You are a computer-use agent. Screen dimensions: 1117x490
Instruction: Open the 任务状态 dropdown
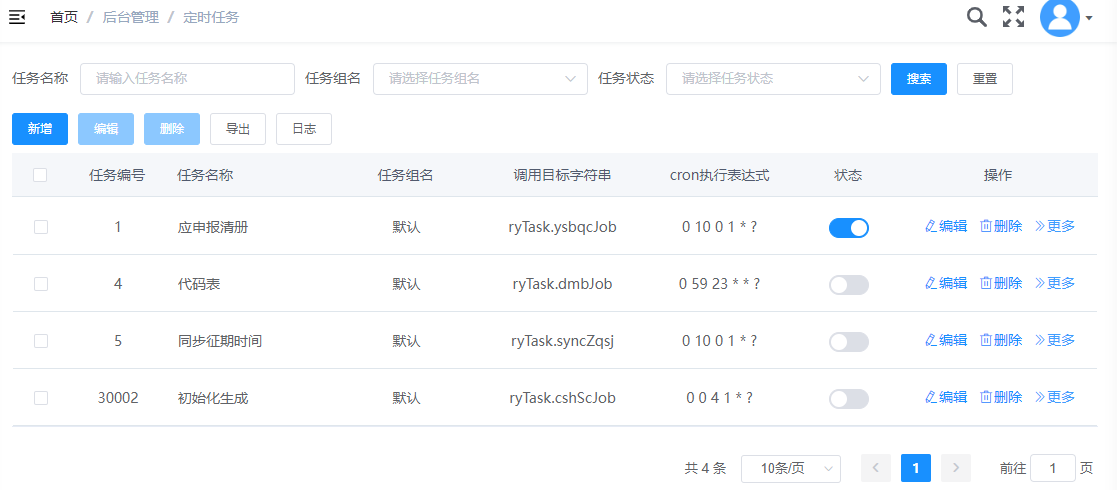773,79
